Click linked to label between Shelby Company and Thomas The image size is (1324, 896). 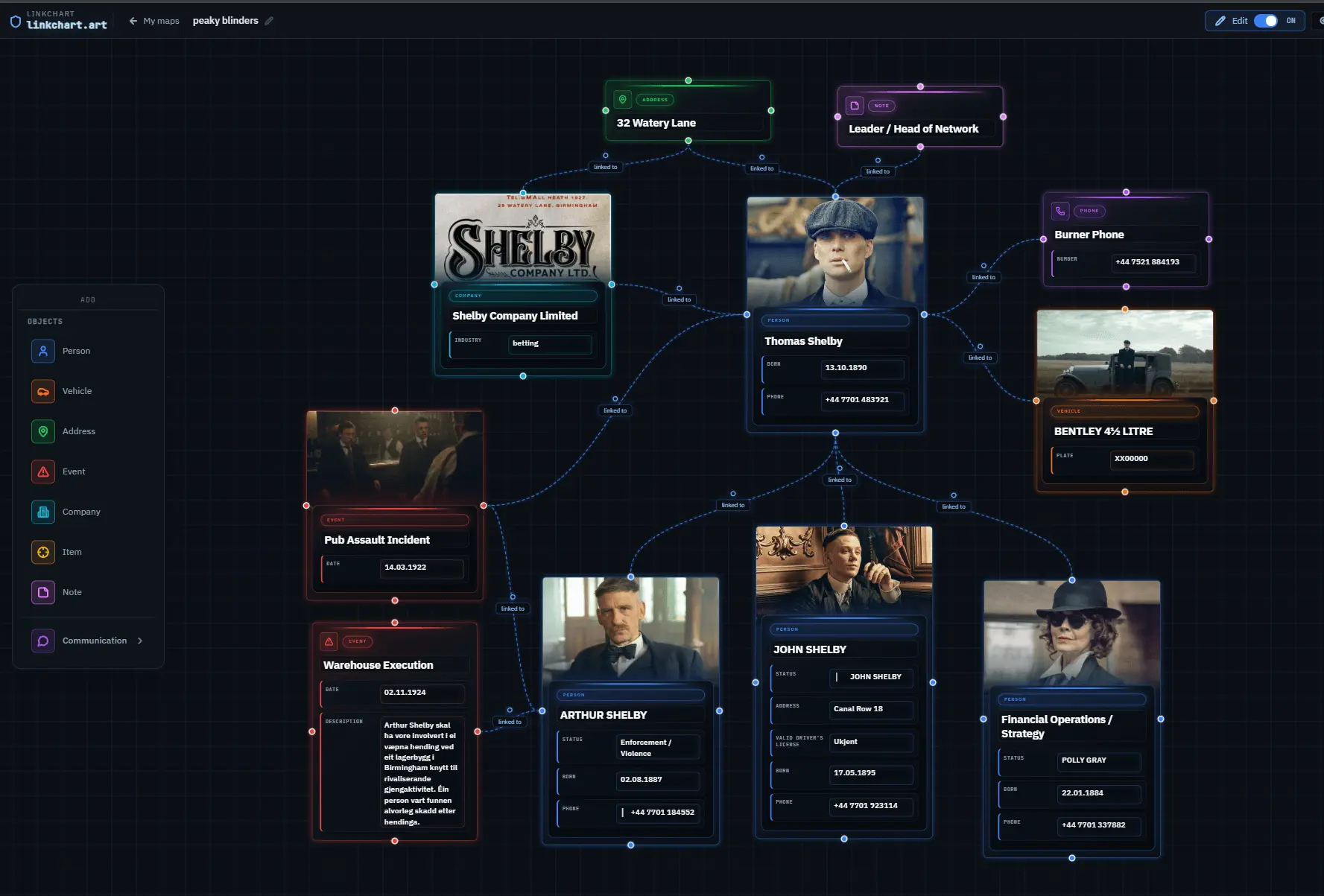coord(679,299)
